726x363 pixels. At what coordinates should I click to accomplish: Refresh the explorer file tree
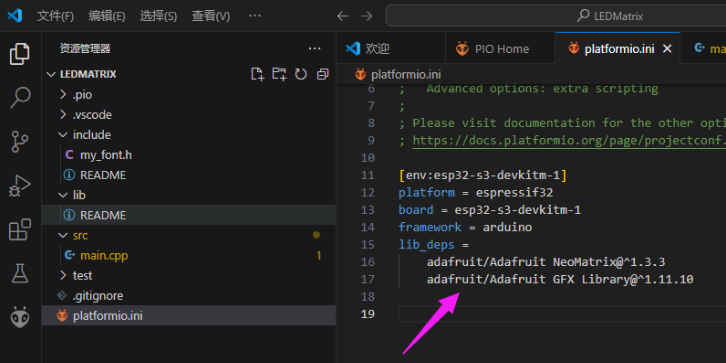pyautogui.click(x=301, y=74)
